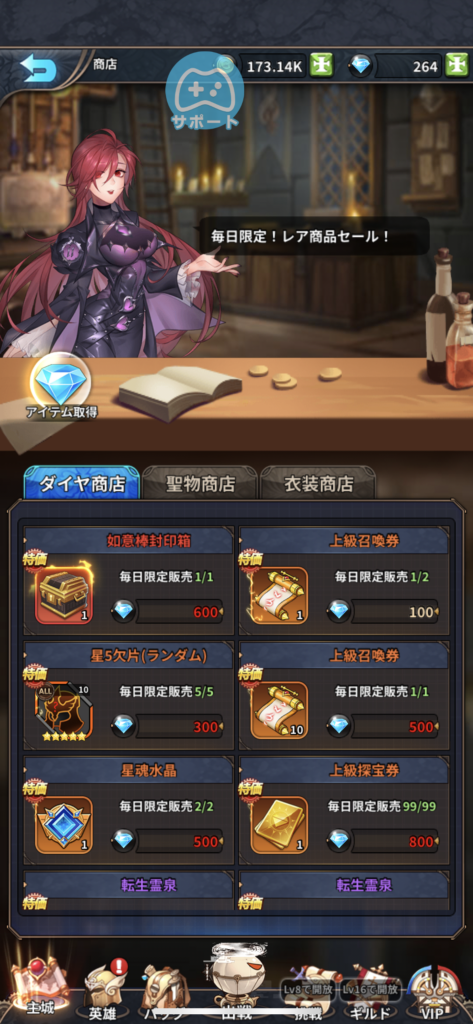The width and height of the screenshot is (473, 1024).
Task: Buy 上級探宝券 for 800 diamonds
Action: pyautogui.click(x=383, y=841)
